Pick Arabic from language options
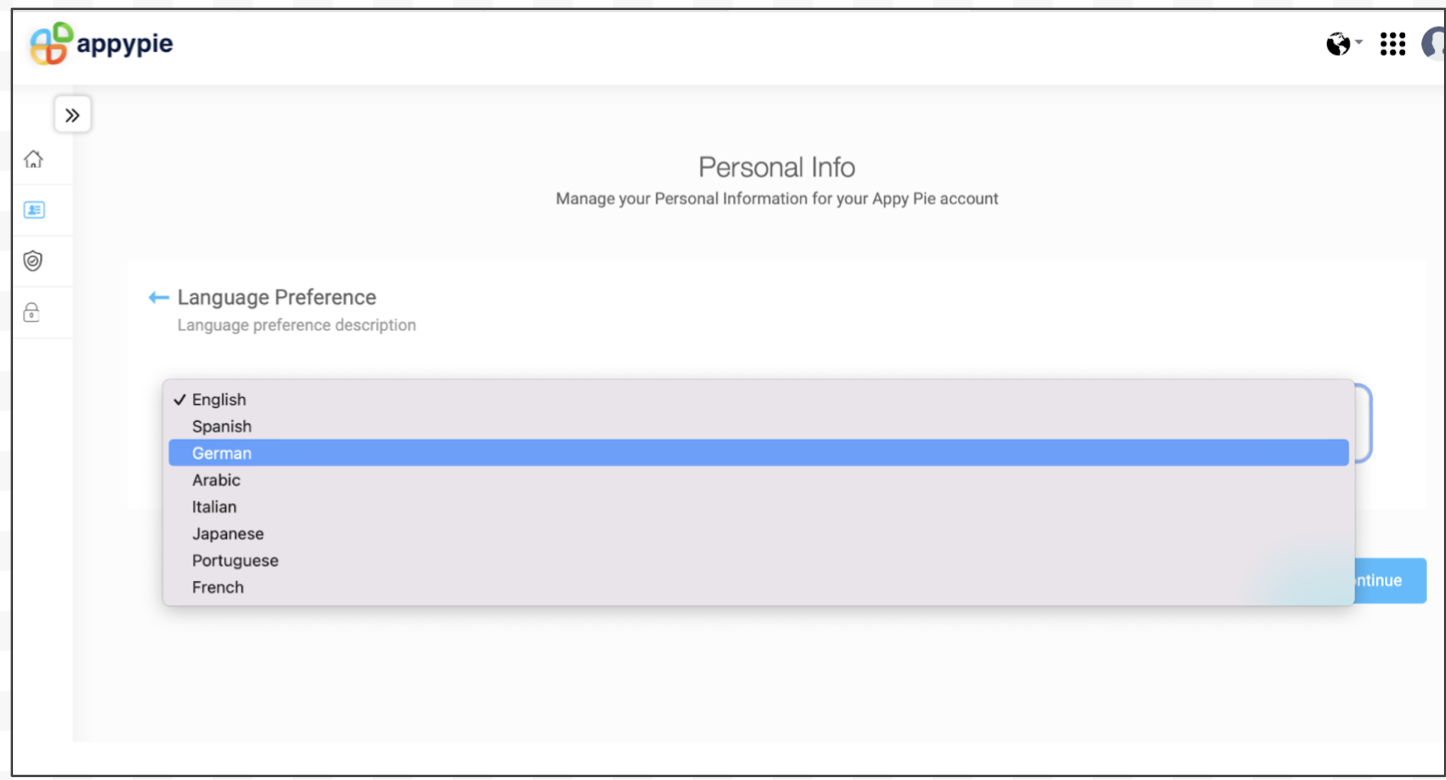 point(216,480)
